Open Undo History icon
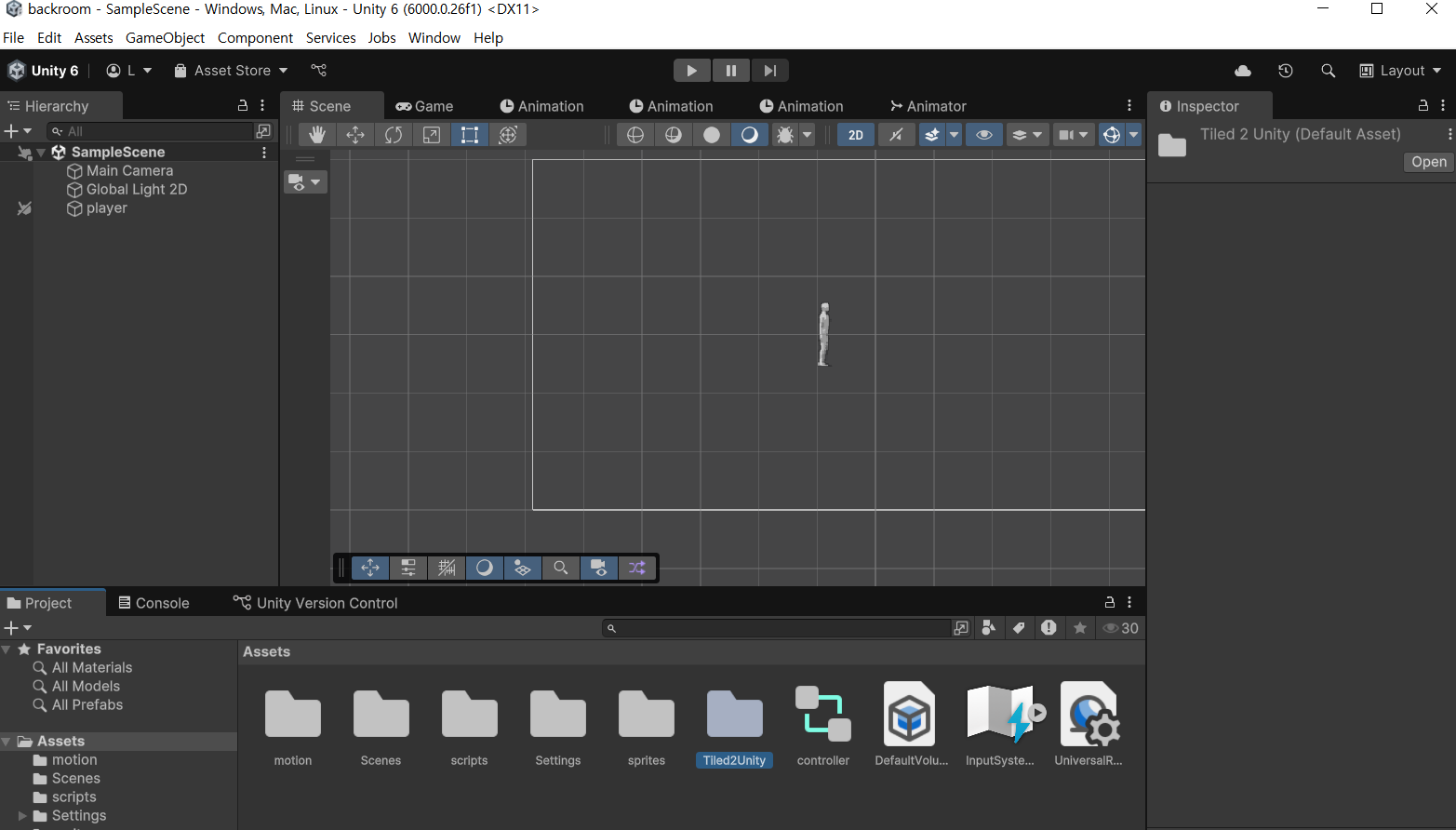This screenshot has width=1456, height=830. [1286, 71]
